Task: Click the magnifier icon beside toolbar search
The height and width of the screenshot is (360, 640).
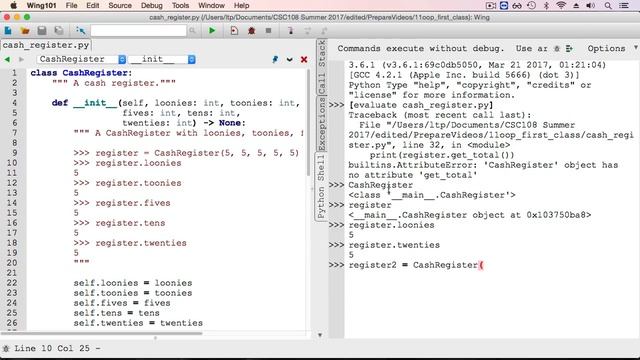Action: tap(192, 31)
